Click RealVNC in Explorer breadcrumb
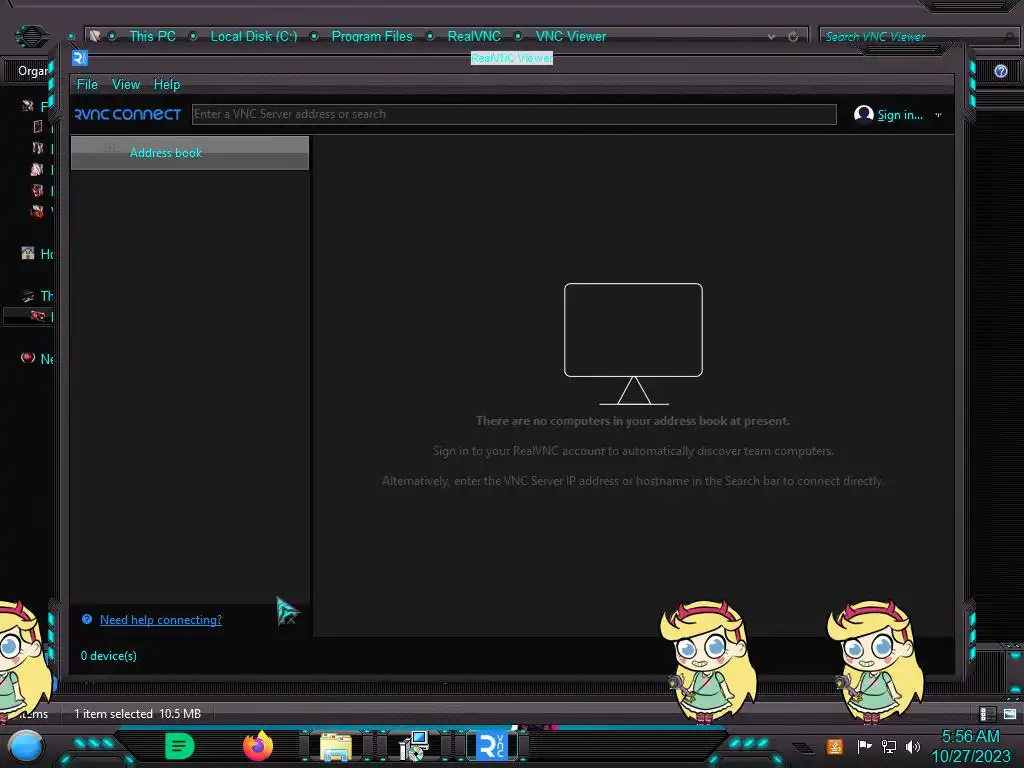Viewport: 1024px width, 768px height. click(x=474, y=37)
